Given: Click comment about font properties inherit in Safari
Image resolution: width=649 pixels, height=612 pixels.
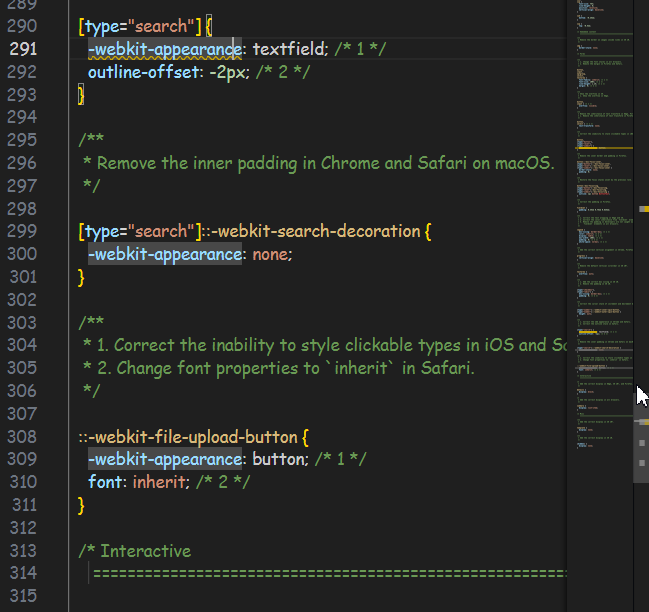Looking at the screenshot, I should [x=278, y=368].
